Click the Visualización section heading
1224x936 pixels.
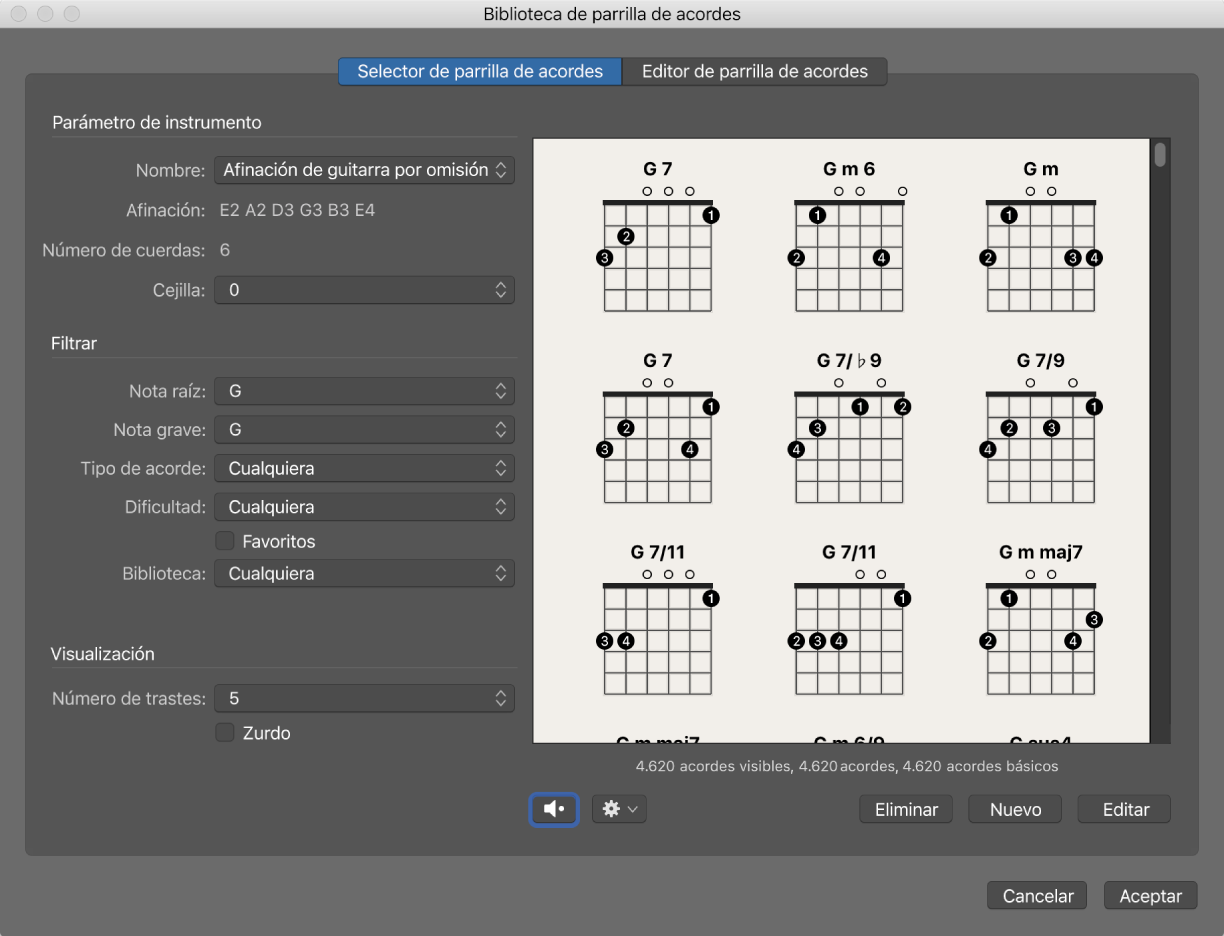coord(103,654)
